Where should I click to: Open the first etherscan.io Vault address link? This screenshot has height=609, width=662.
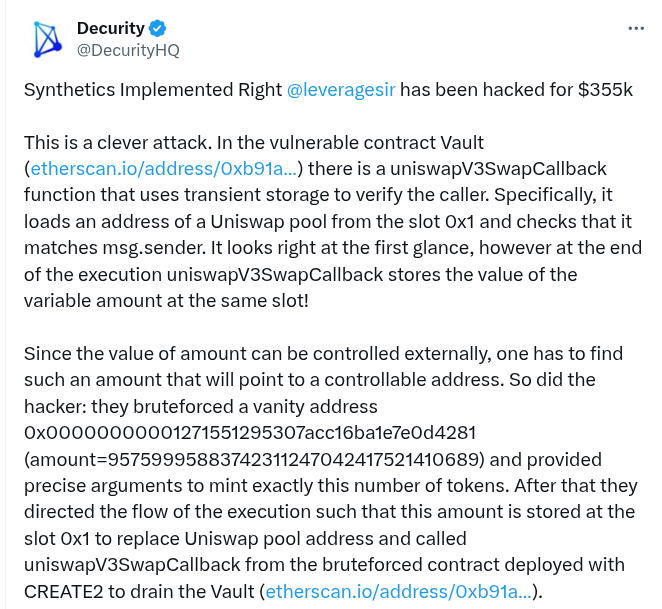[x=164, y=169]
